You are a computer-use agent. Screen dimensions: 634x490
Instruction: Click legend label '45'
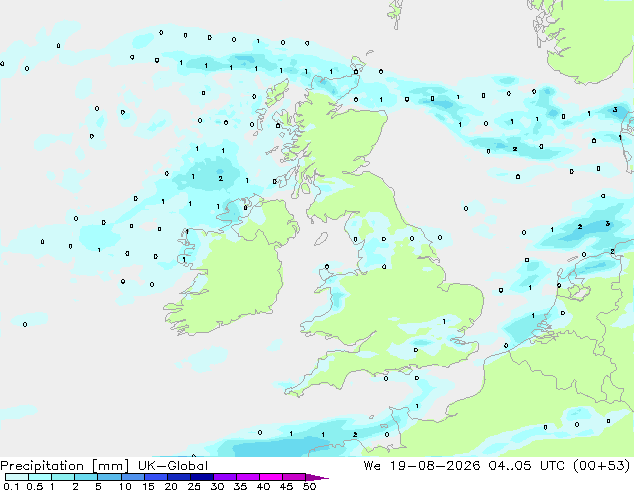tap(286, 486)
